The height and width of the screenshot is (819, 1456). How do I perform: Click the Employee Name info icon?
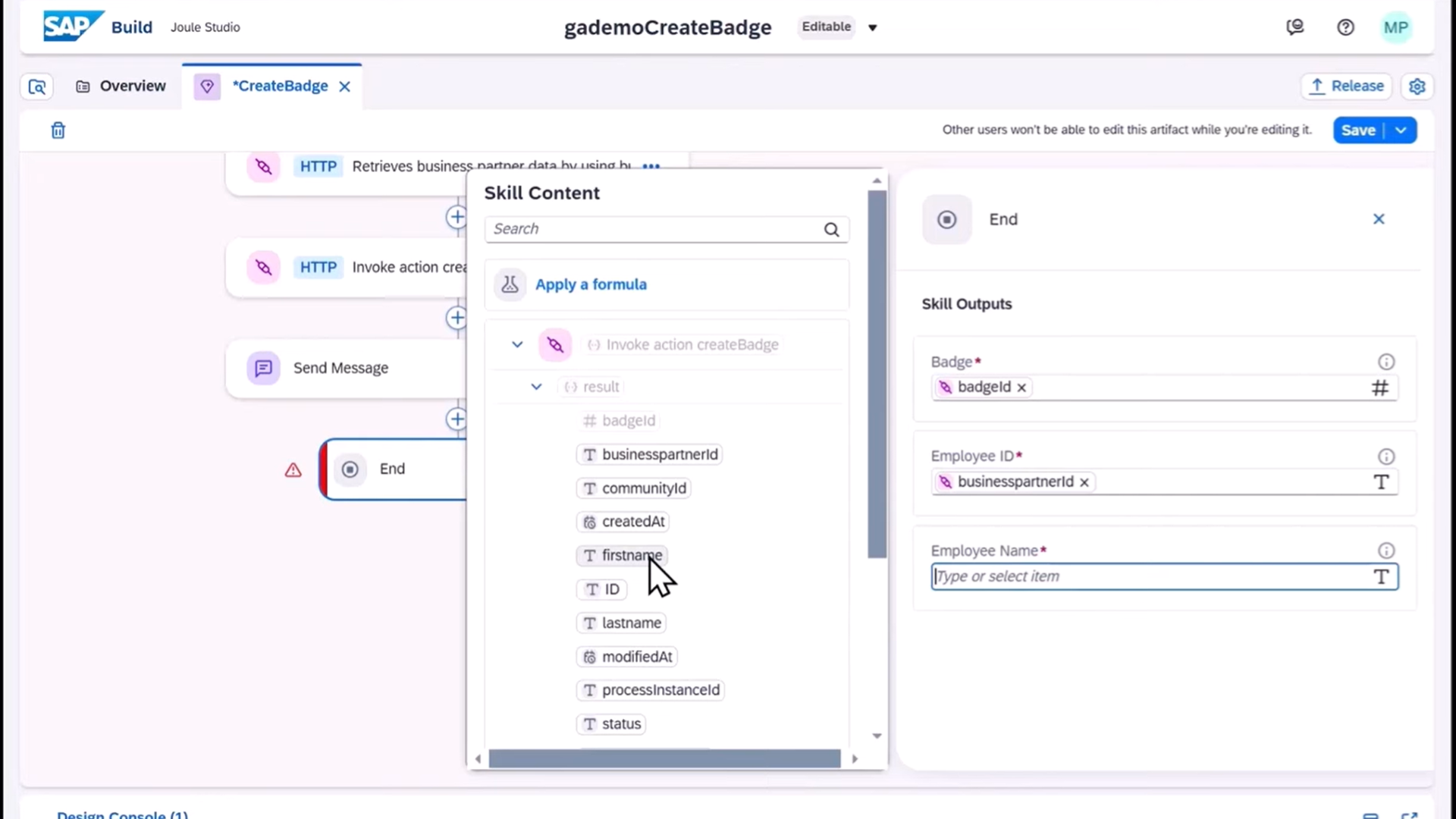tap(1386, 551)
